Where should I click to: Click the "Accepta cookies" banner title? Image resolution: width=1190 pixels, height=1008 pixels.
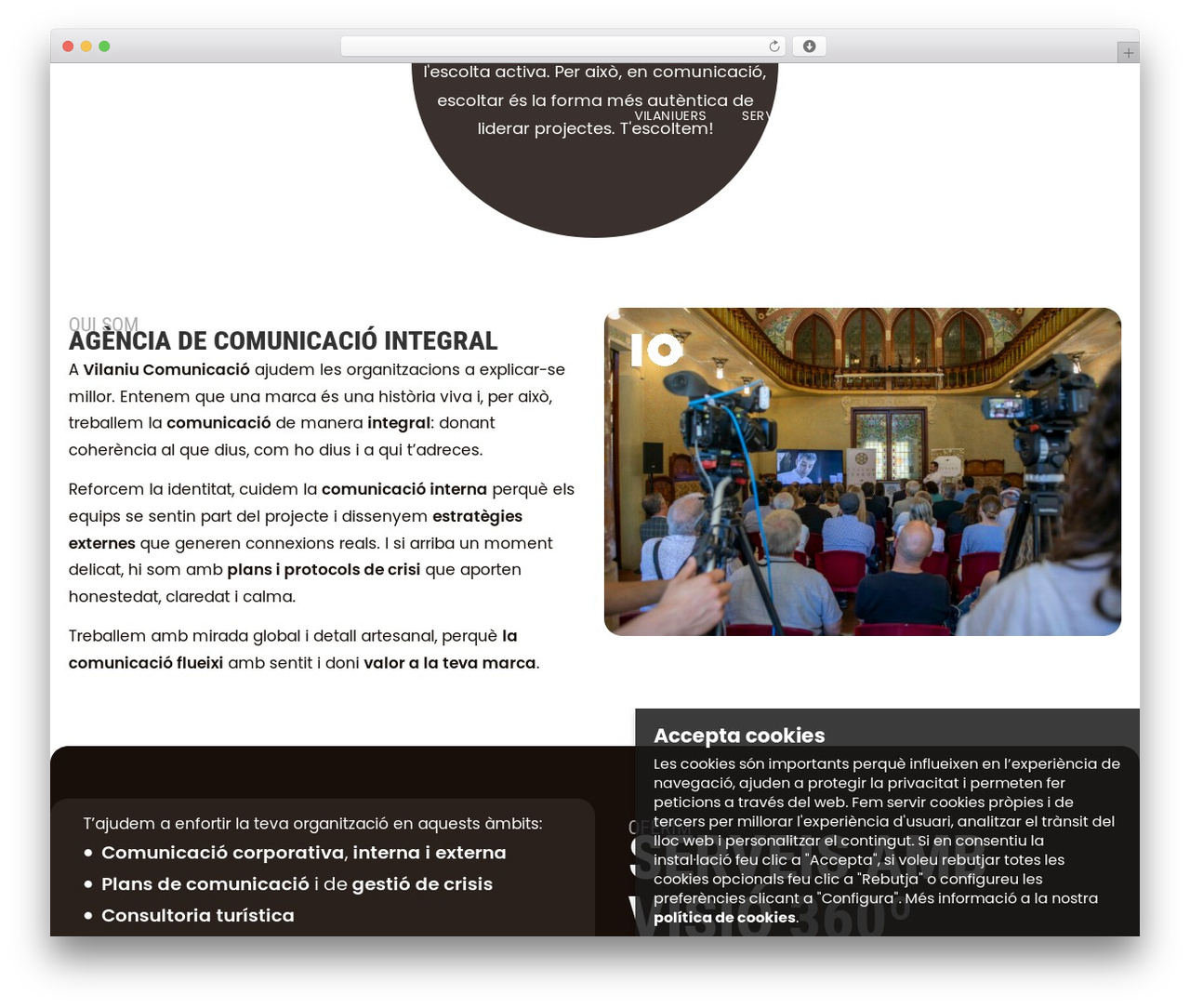click(x=739, y=736)
